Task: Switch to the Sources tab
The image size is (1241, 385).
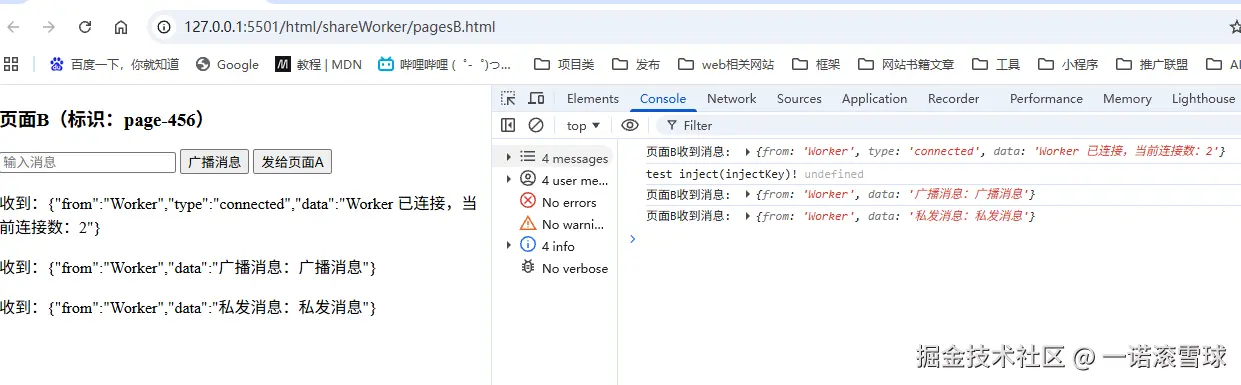Action: pyautogui.click(x=799, y=98)
